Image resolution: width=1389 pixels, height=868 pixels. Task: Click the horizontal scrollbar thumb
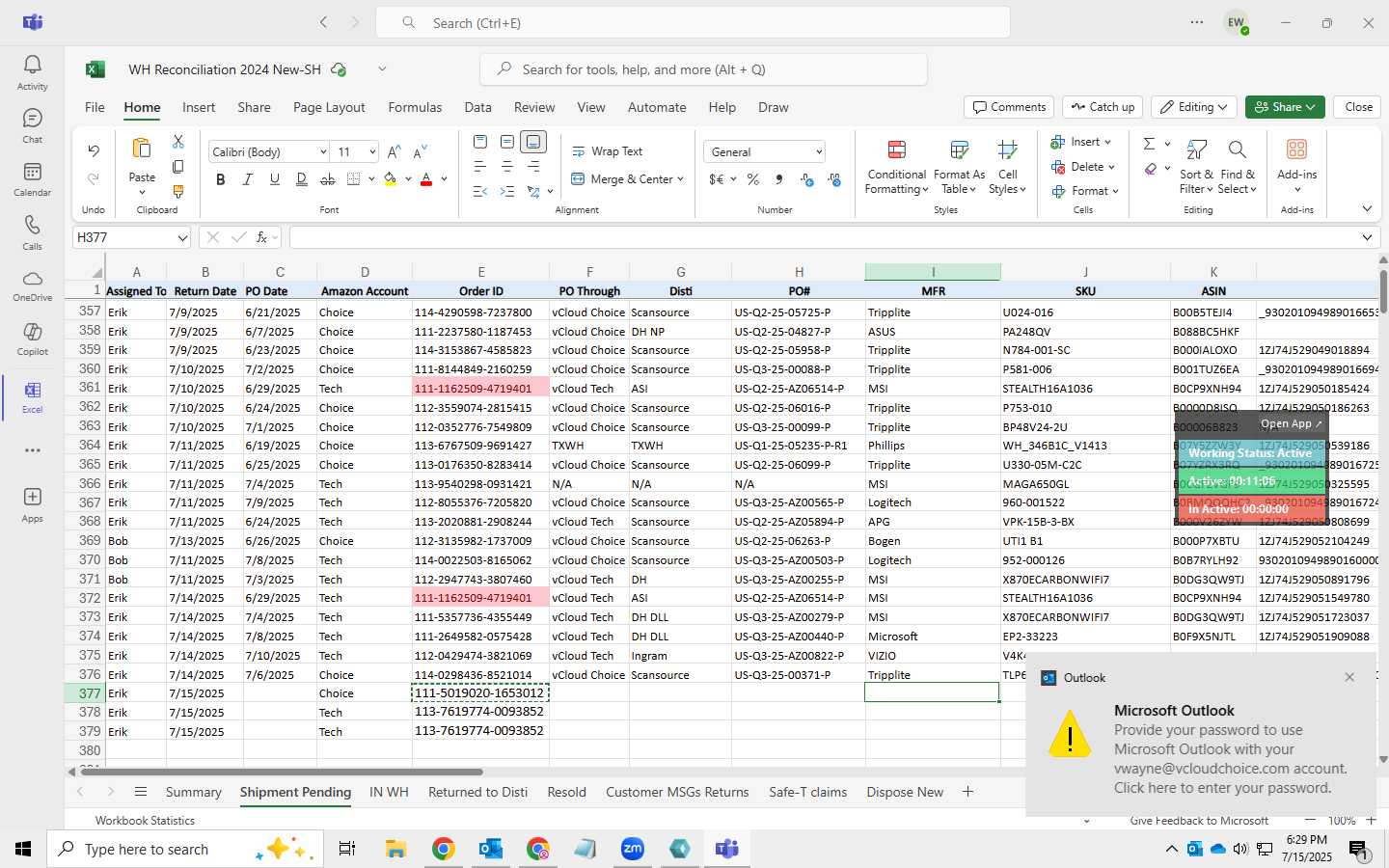click(282, 772)
